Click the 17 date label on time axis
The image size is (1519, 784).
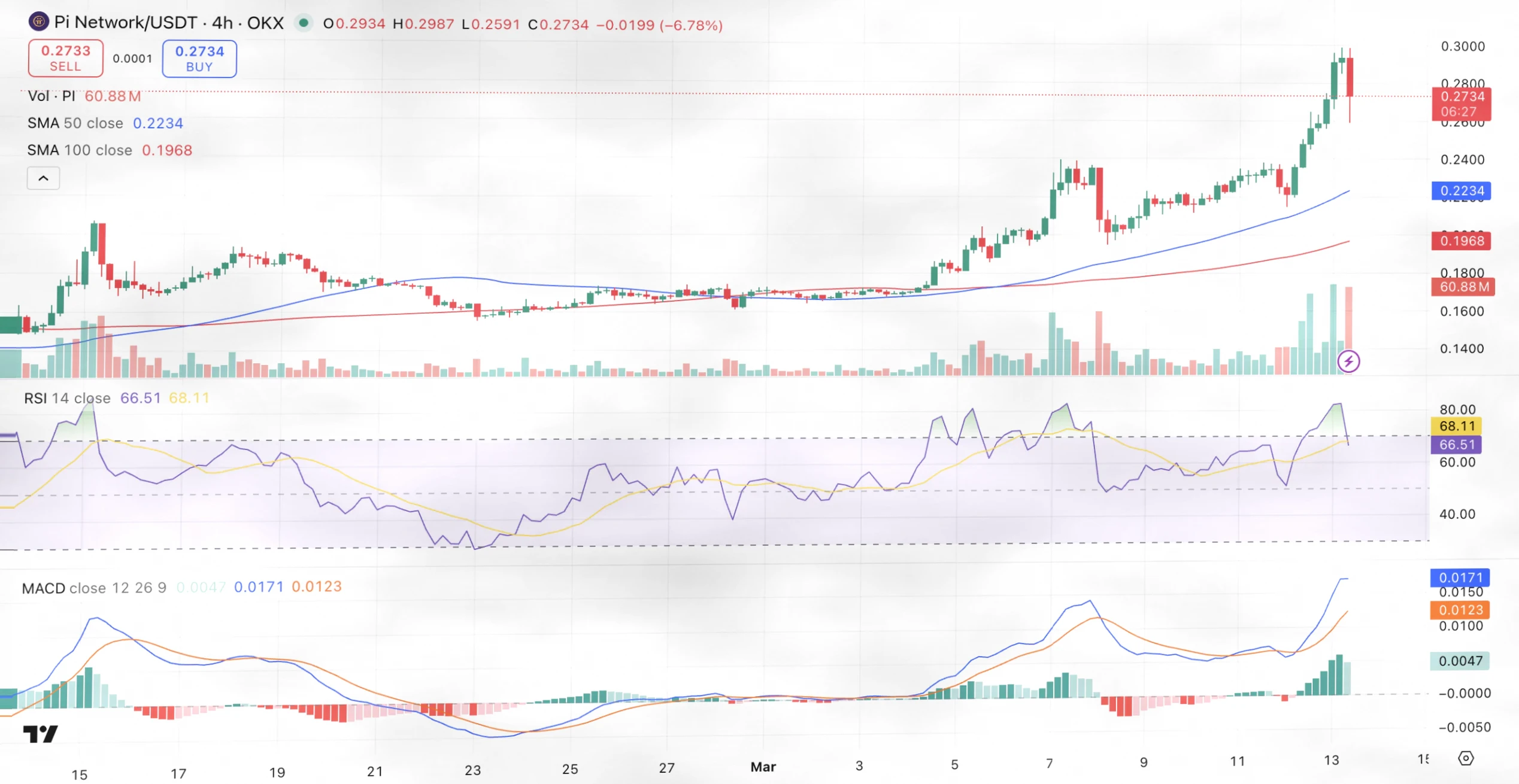coord(178,774)
